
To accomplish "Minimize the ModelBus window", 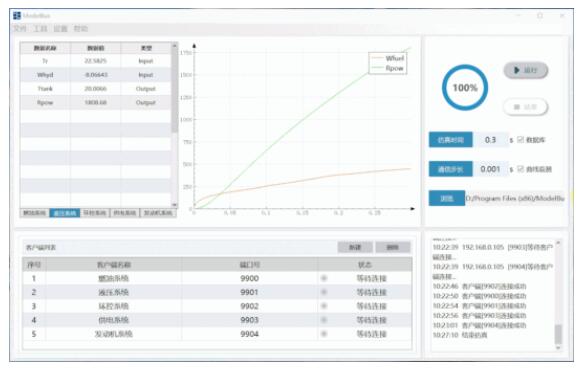I will pyautogui.click(x=519, y=16).
